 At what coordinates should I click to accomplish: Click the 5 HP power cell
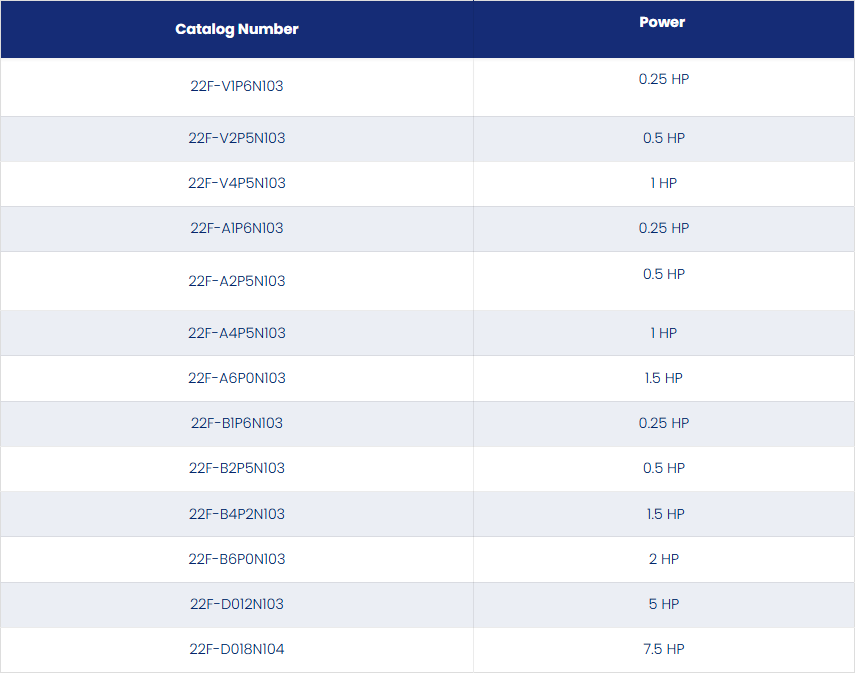point(664,604)
